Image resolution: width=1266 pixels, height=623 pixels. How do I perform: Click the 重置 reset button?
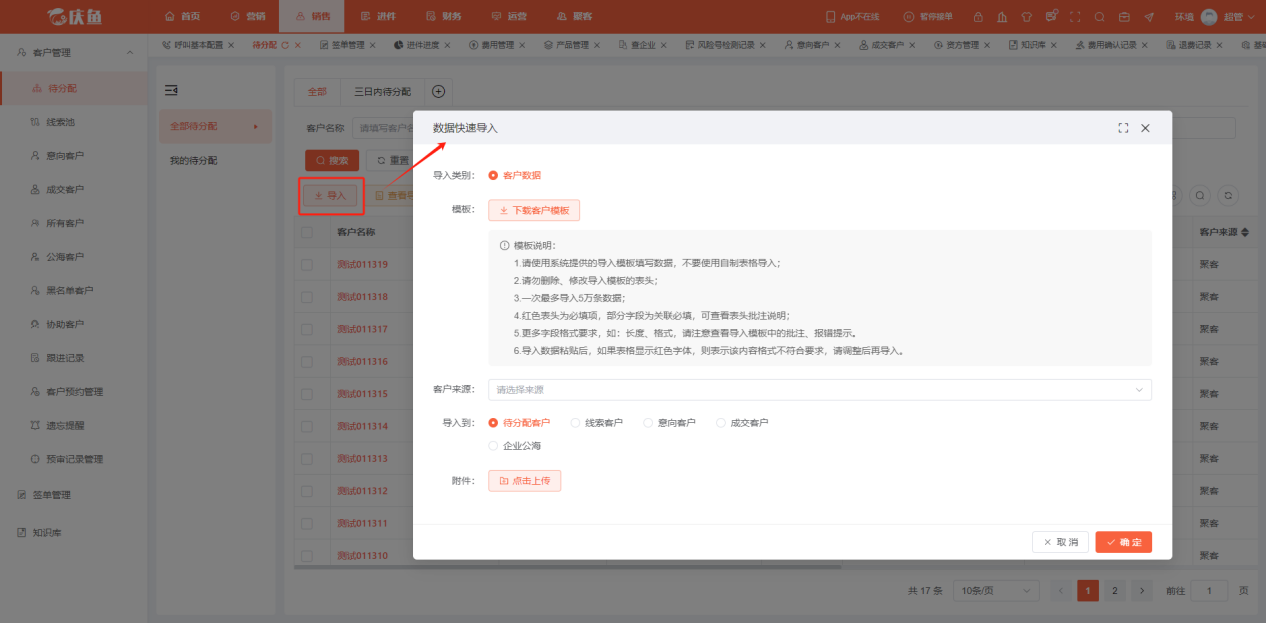click(x=393, y=160)
